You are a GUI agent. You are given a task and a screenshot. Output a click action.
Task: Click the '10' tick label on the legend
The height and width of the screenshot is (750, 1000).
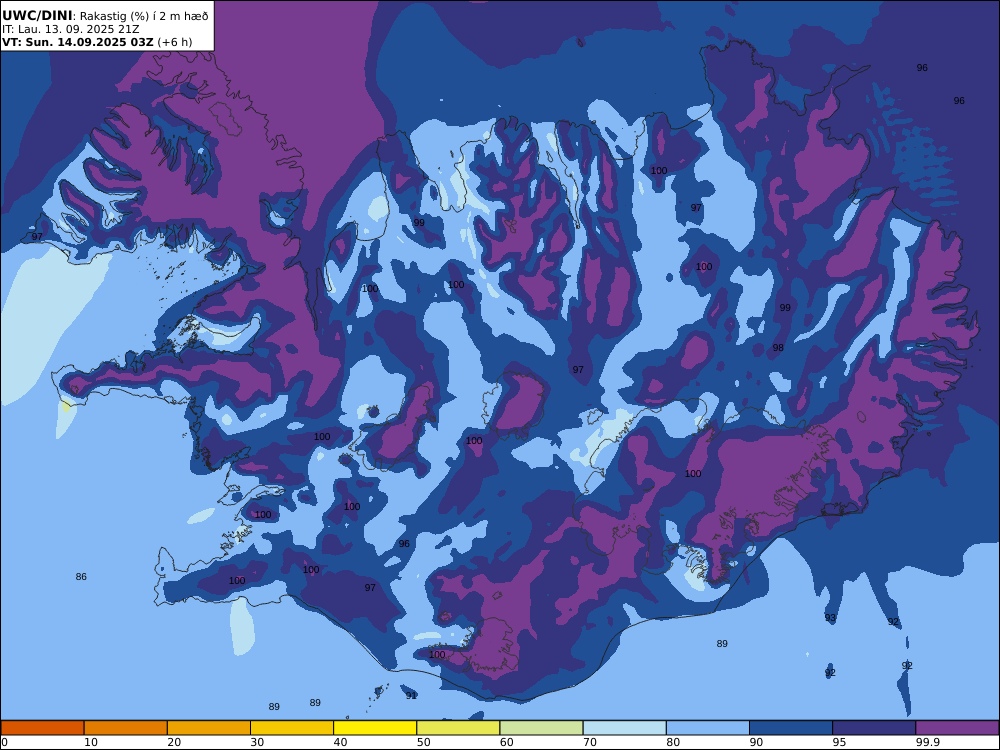[91, 742]
